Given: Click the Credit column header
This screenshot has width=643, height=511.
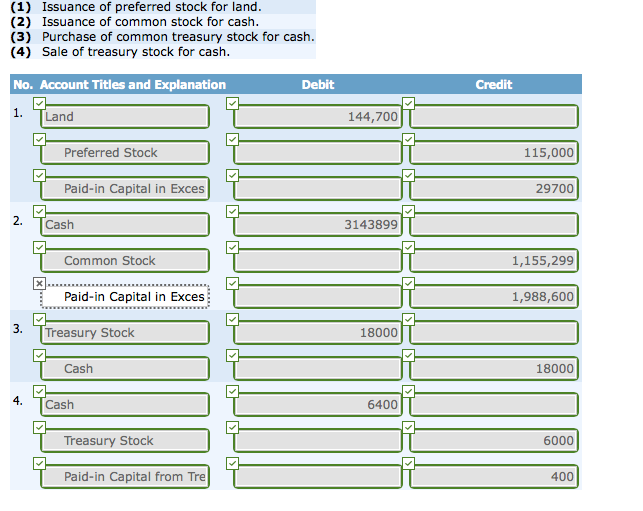Looking at the screenshot, I should click(494, 84).
